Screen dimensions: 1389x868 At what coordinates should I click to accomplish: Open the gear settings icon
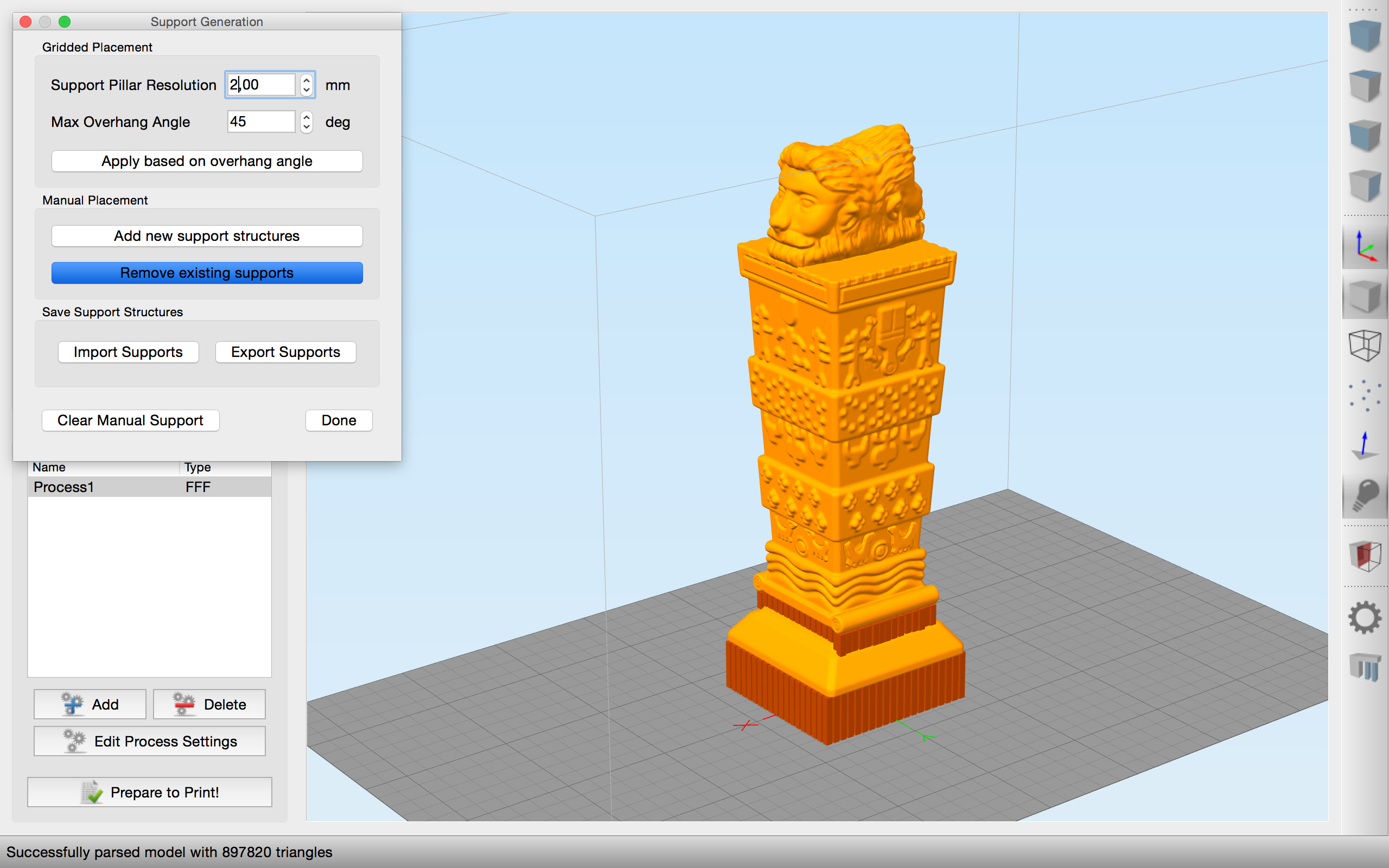pos(1365,618)
